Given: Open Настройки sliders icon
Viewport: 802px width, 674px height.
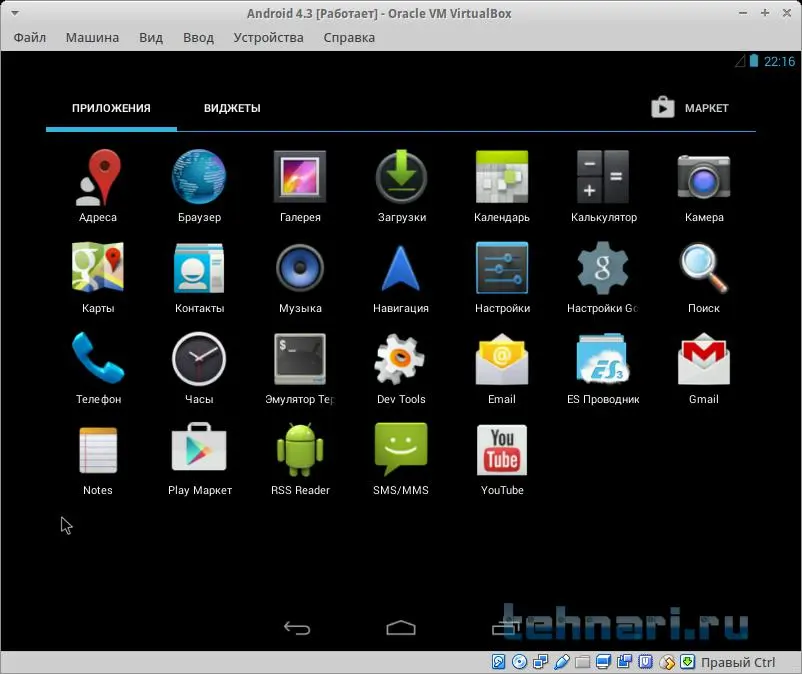Looking at the screenshot, I should (502, 268).
